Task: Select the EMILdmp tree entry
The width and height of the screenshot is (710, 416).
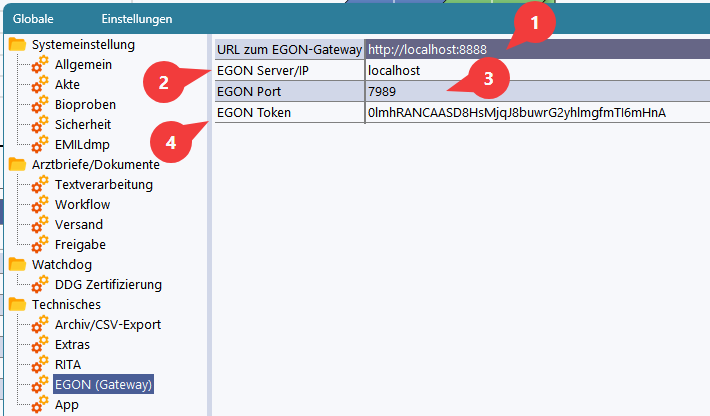Action: coord(82,145)
